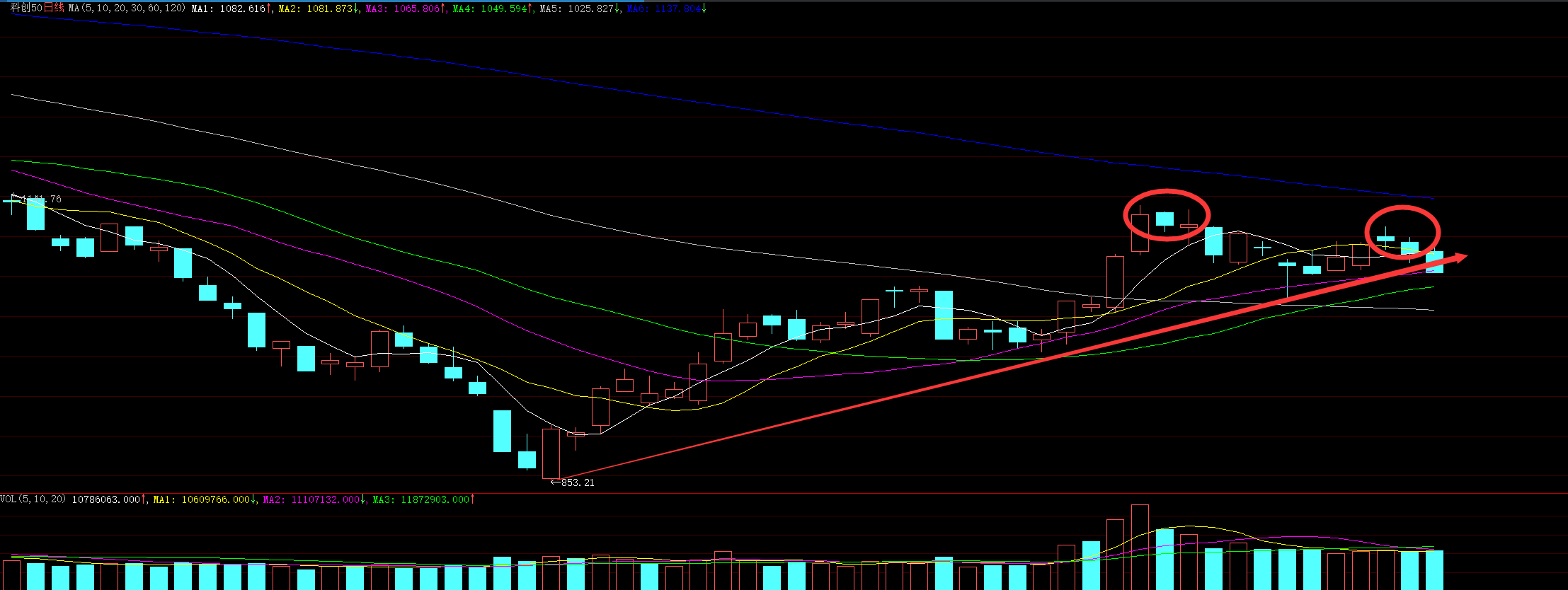This screenshot has height=590, width=1568.
Task: Click the tallest volume bar
Action: point(1140,547)
